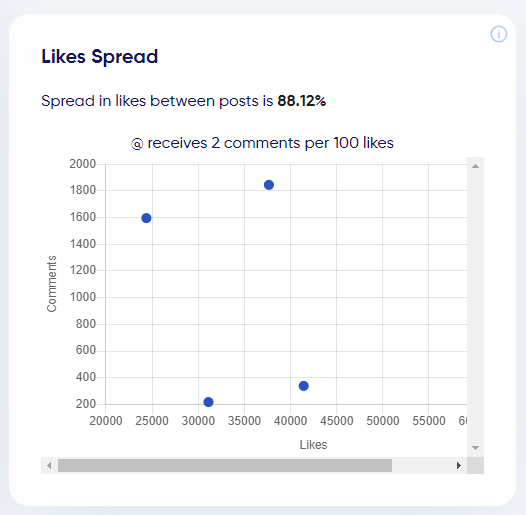Click the Comments y-axis label
The height and width of the screenshot is (515, 526).
point(51,284)
